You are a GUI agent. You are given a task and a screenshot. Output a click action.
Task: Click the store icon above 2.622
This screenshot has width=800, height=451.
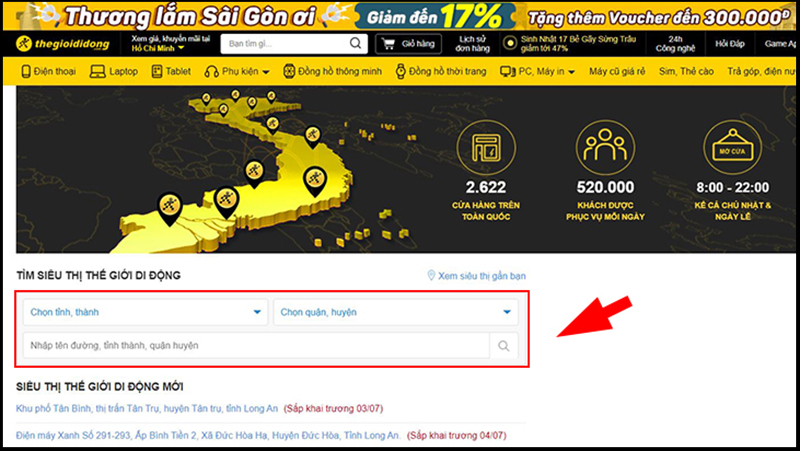tap(486, 147)
